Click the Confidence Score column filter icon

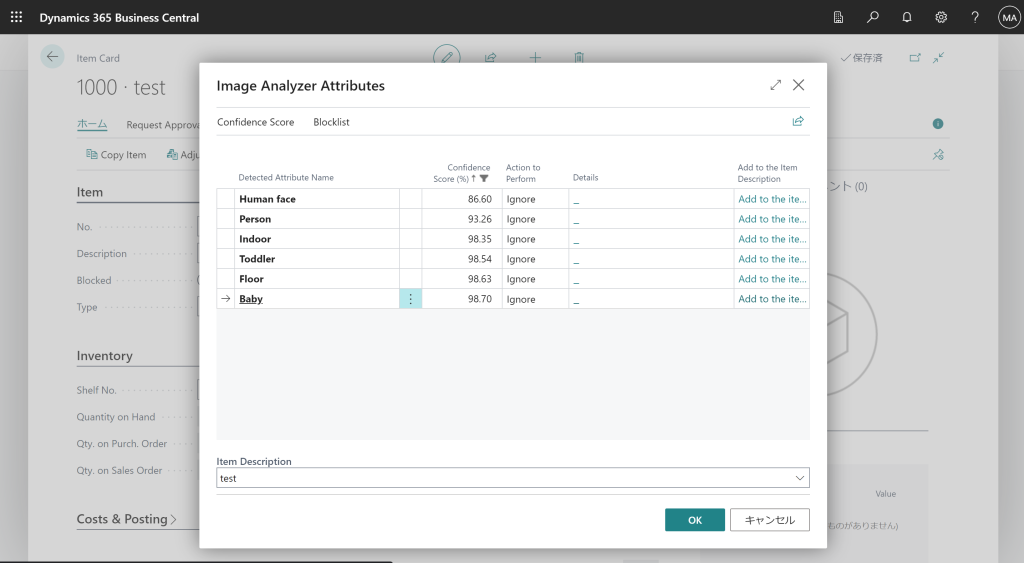(484, 178)
